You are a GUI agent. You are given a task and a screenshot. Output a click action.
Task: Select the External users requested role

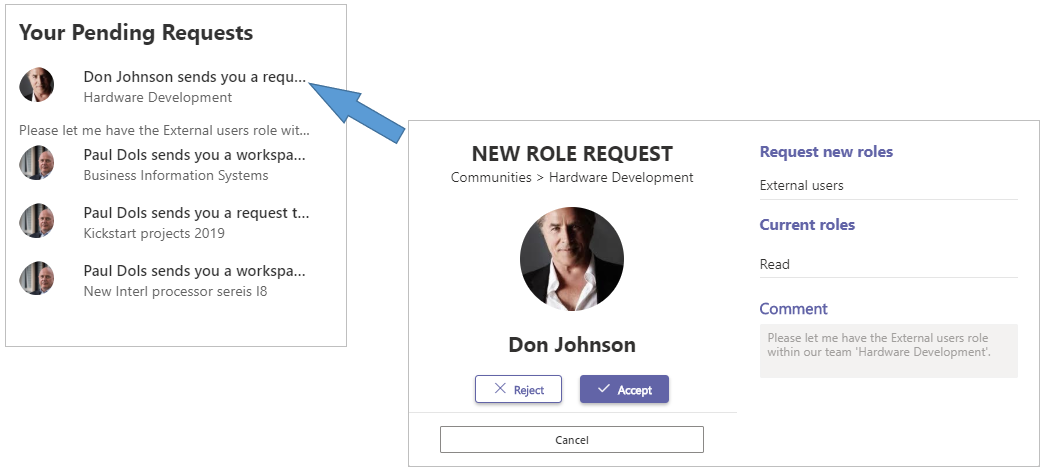(801, 185)
